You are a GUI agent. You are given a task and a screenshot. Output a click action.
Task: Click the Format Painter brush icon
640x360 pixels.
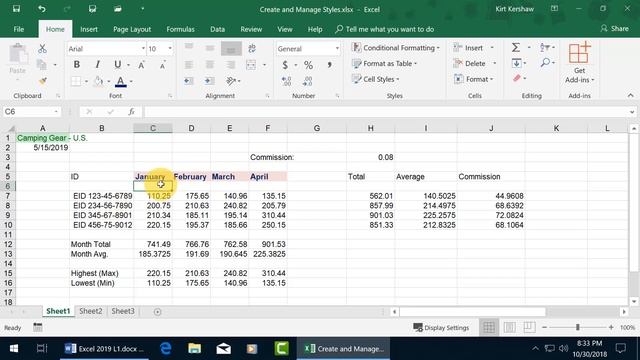click(x=42, y=81)
